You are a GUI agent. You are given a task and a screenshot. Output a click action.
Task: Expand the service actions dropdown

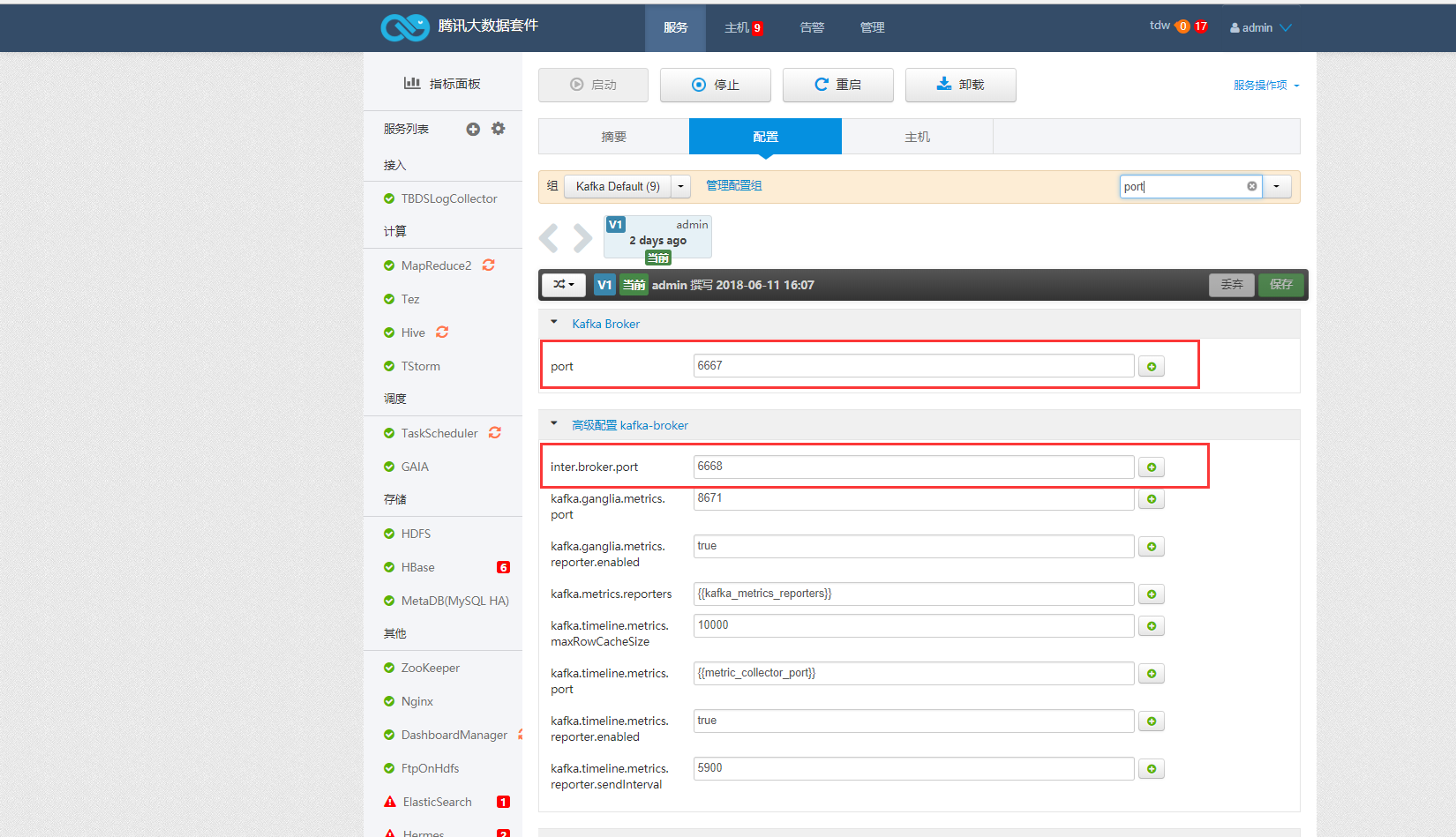click(x=1266, y=86)
